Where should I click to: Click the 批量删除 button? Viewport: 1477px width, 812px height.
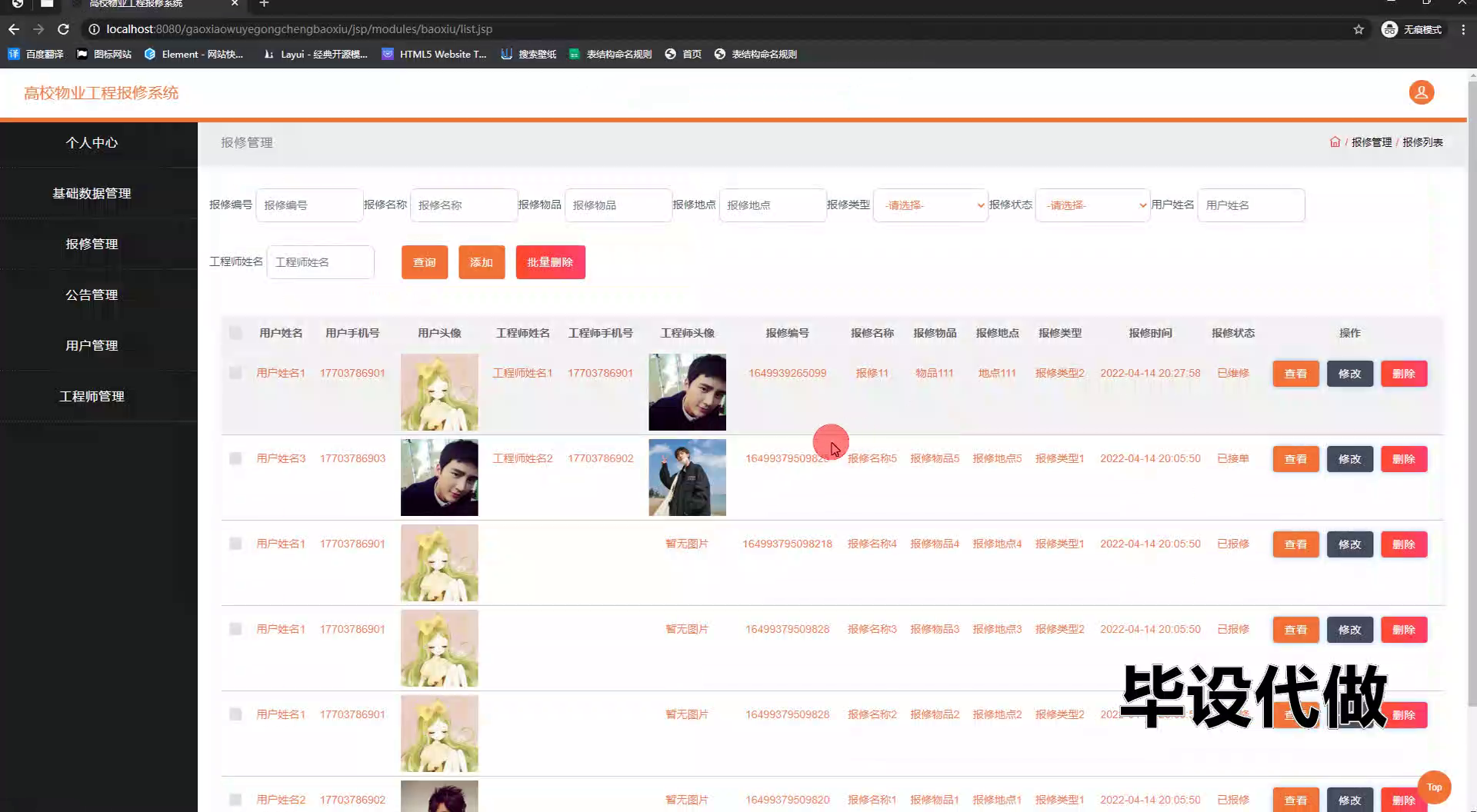[x=550, y=262]
